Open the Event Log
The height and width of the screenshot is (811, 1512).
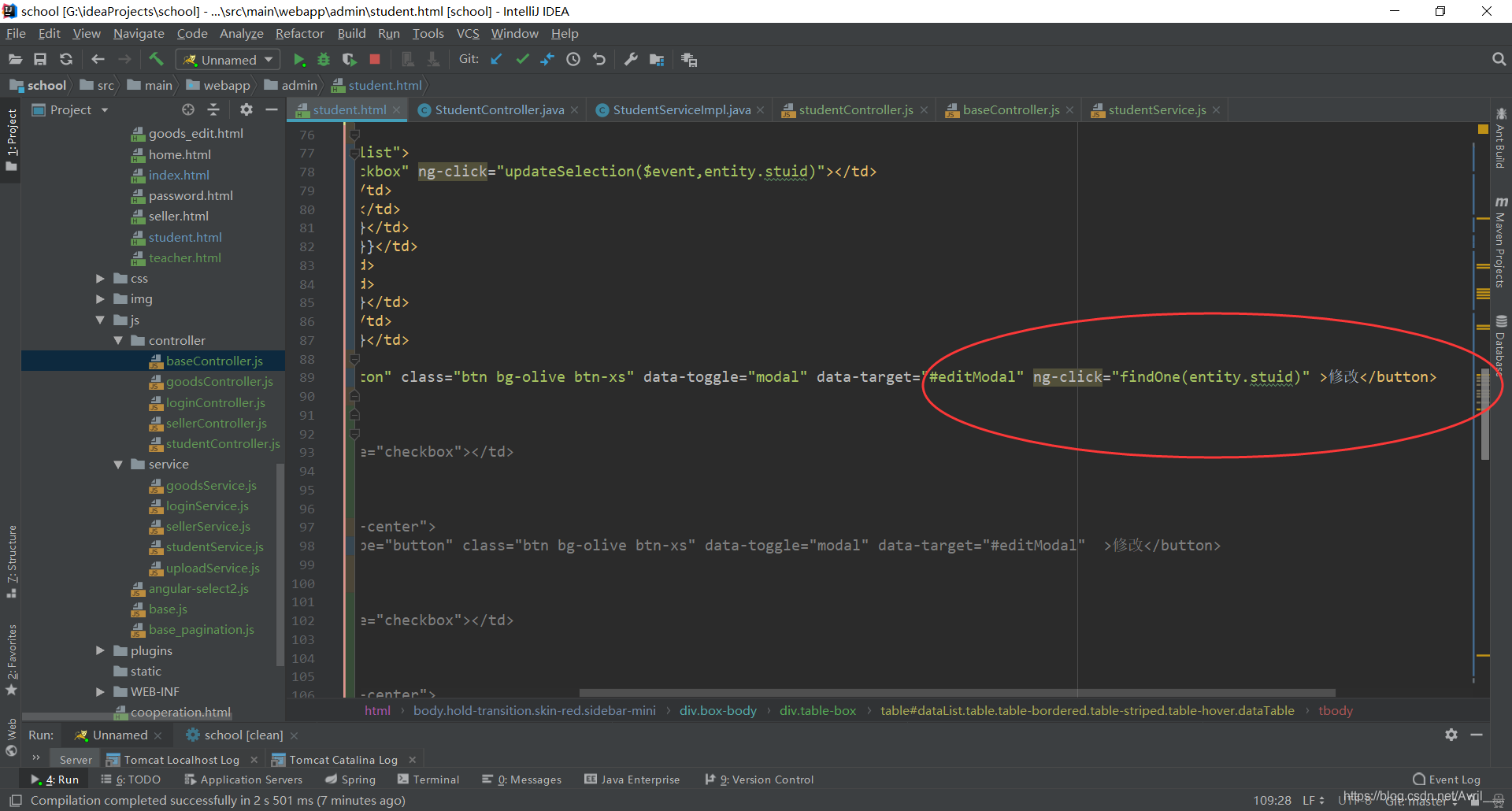[1447, 780]
